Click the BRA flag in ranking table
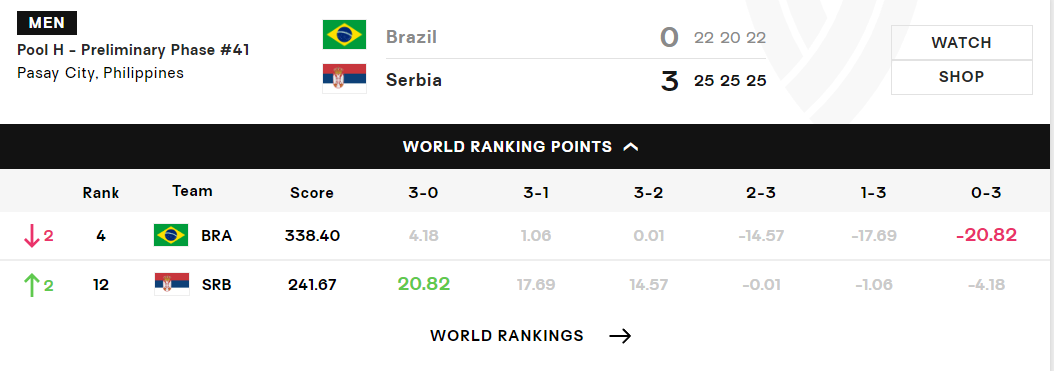 click(171, 235)
